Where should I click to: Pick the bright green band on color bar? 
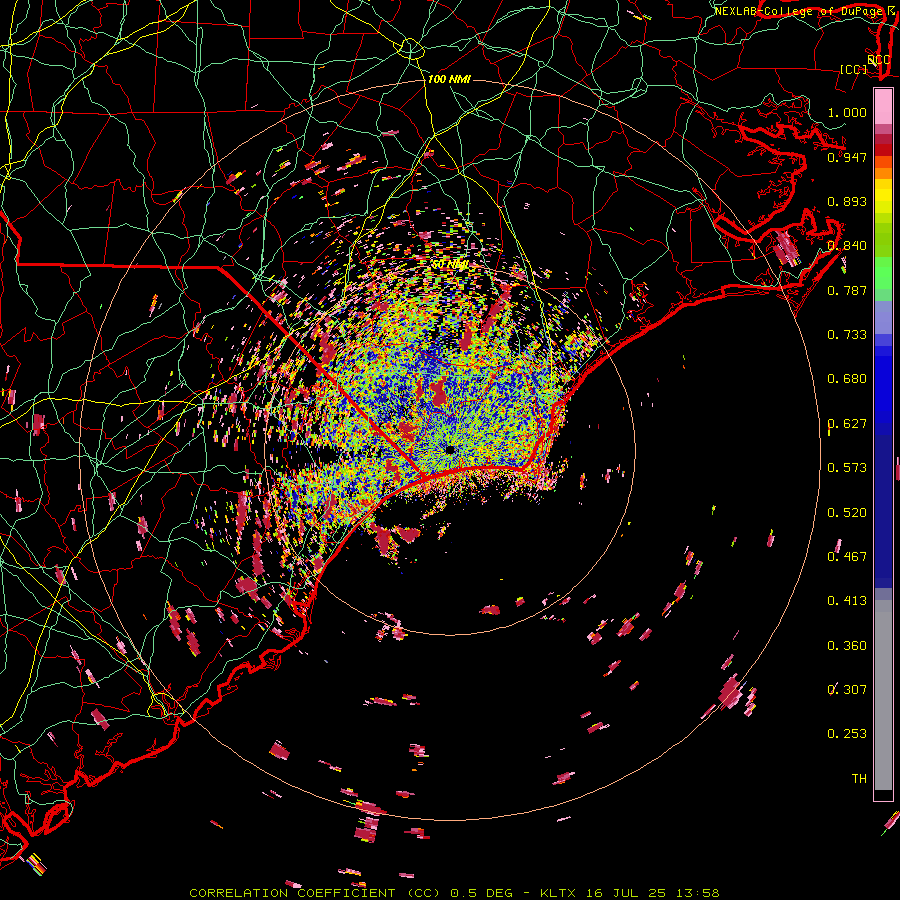point(883,273)
